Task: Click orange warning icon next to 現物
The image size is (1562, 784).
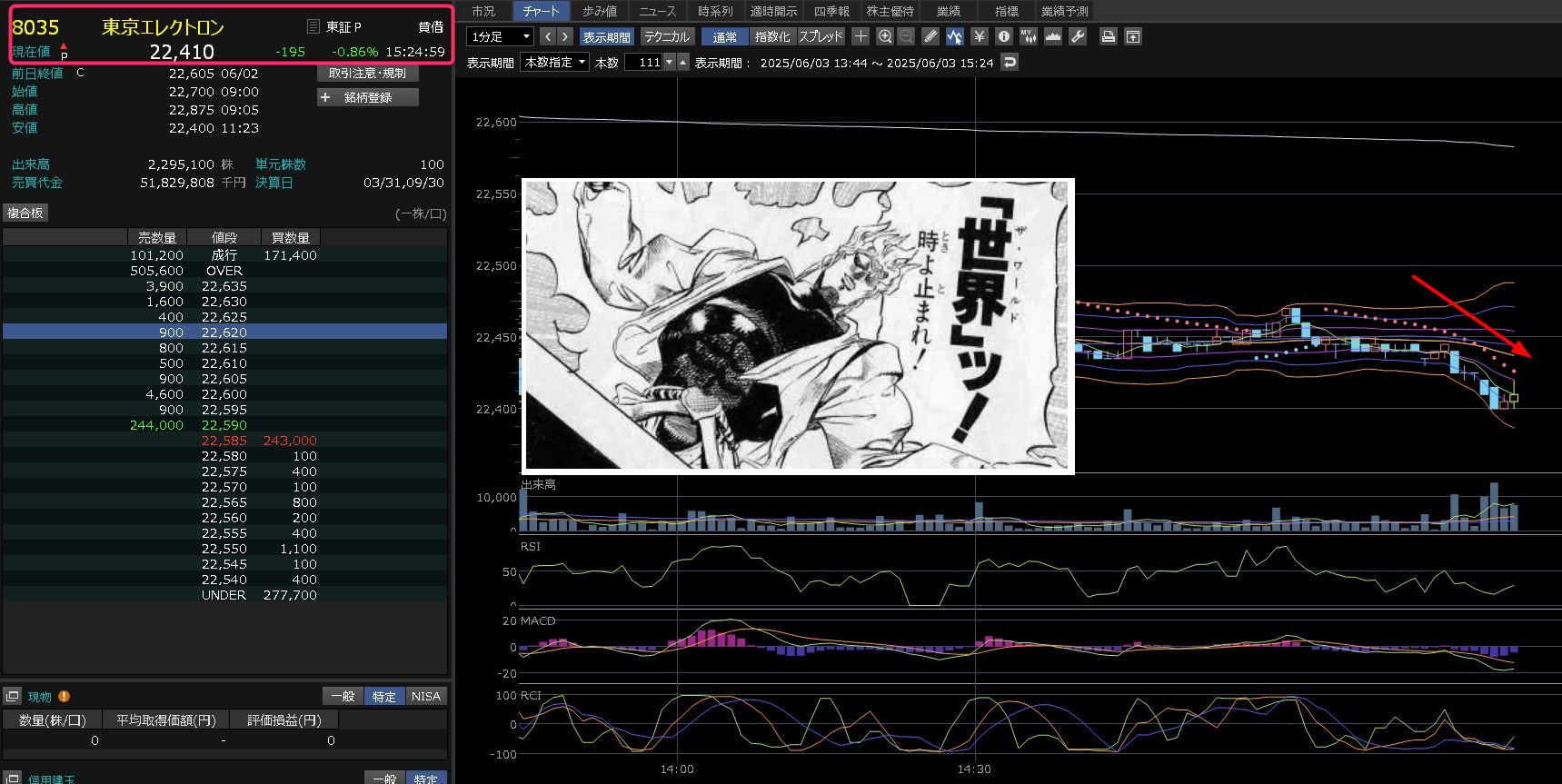Action: (x=64, y=696)
